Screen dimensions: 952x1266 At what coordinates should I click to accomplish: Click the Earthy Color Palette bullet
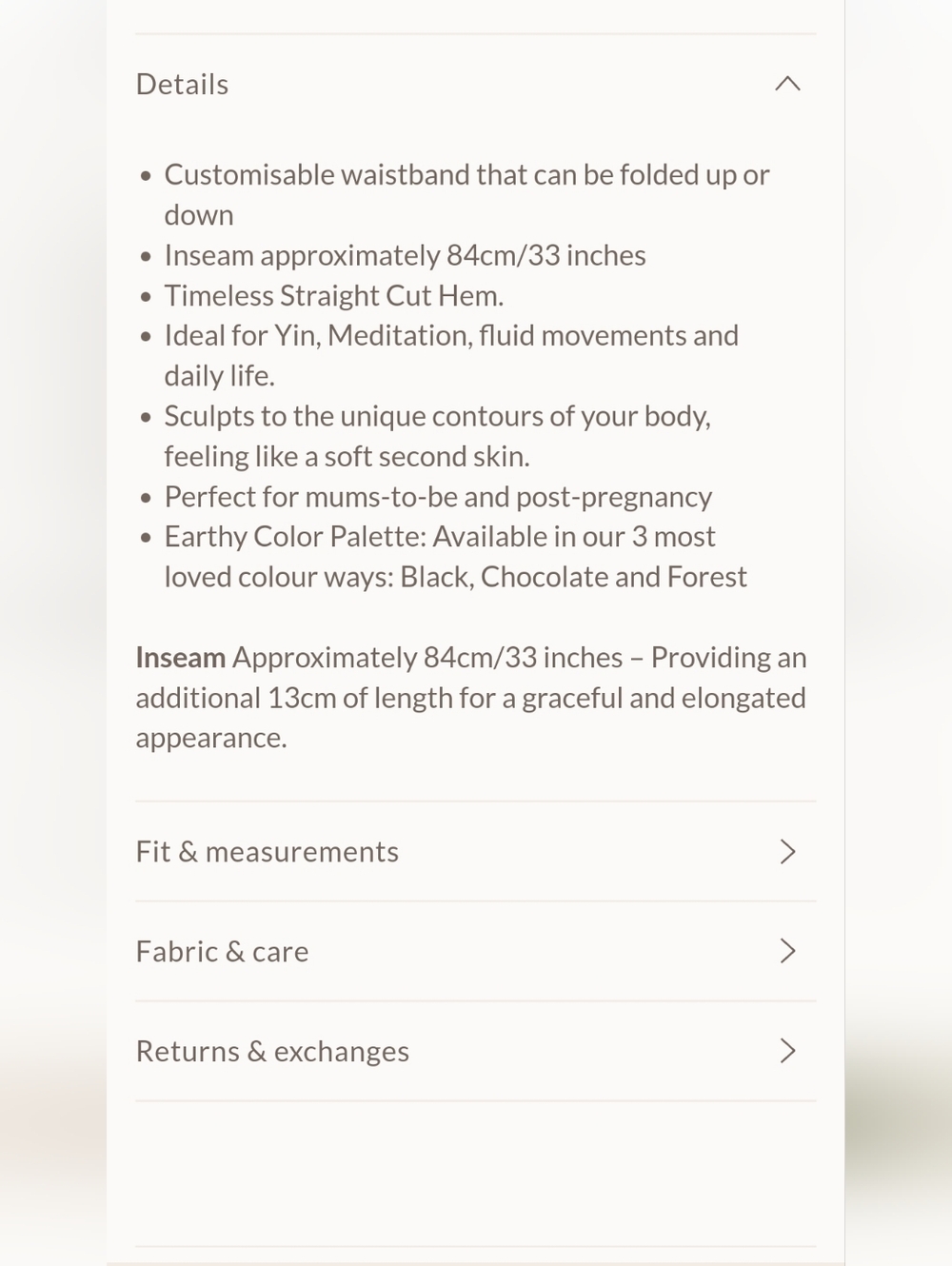click(x=455, y=557)
